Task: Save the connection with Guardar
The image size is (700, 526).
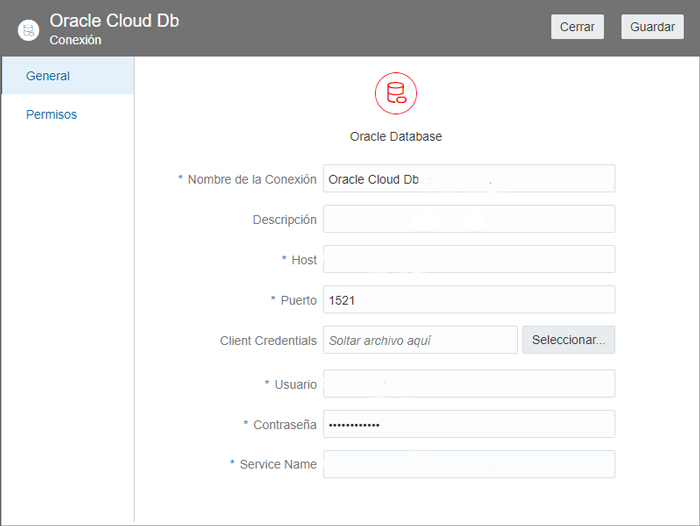Action: [652, 27]
